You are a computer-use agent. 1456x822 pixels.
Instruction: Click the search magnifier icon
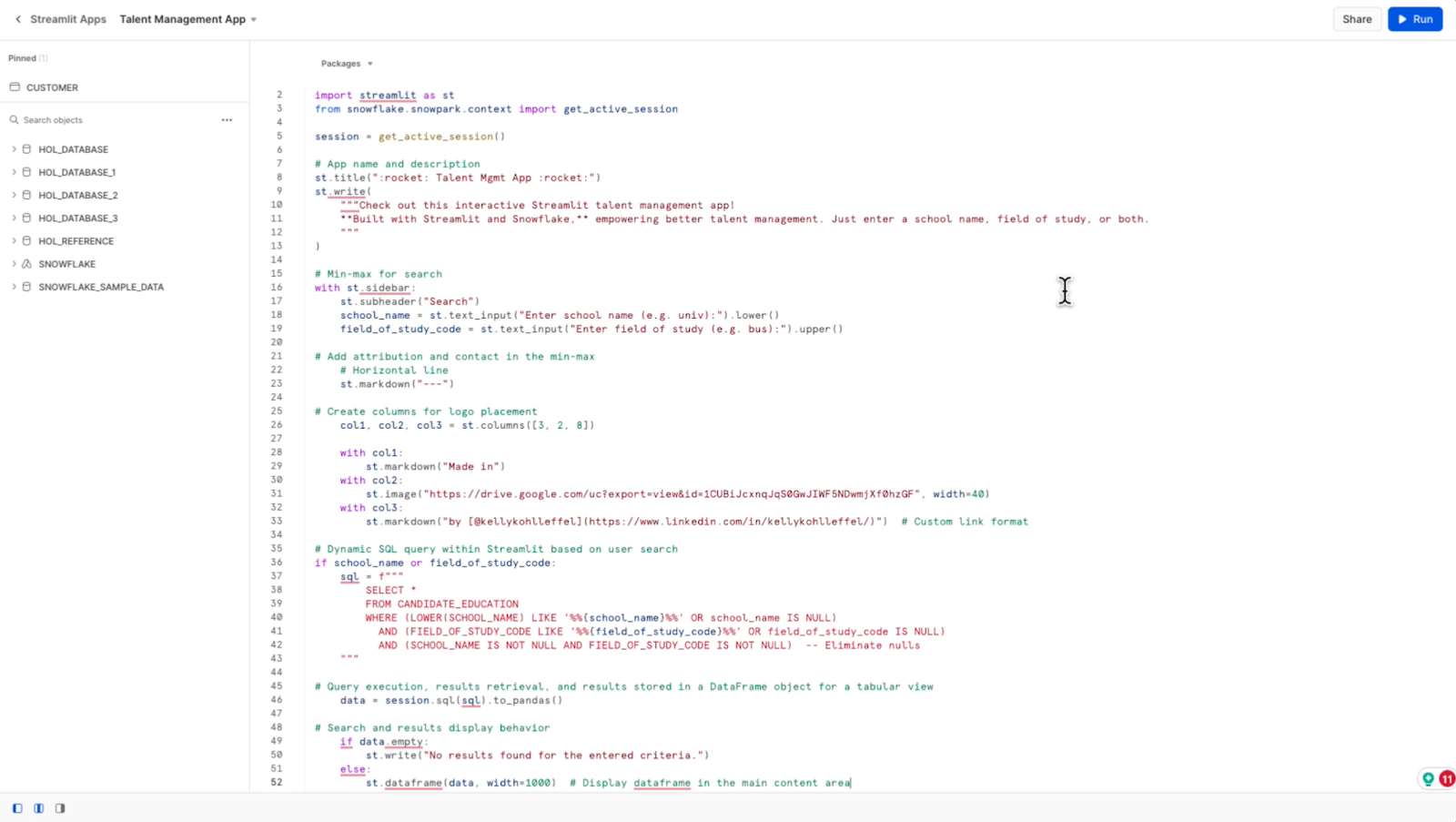click(15, 120)
